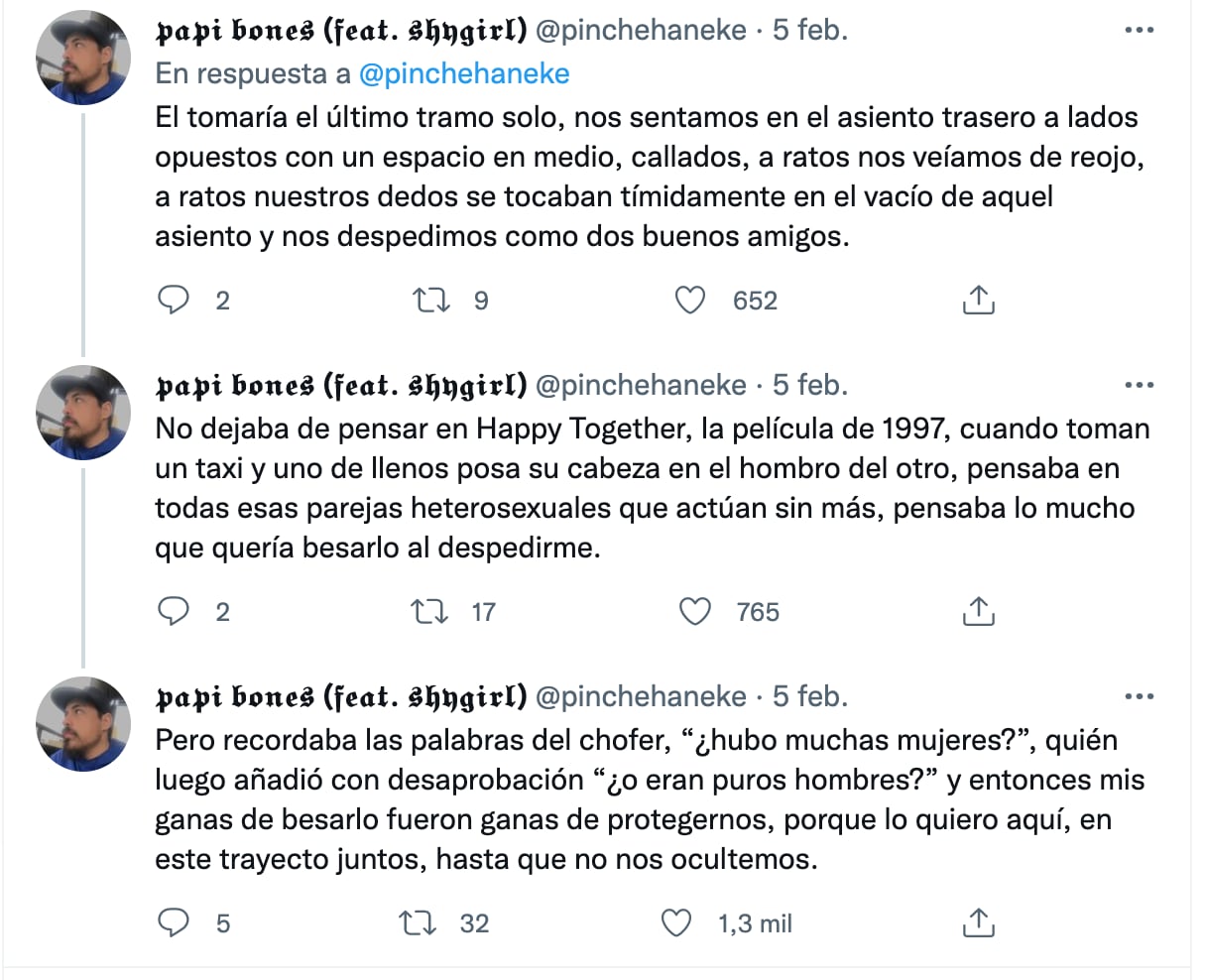Open the share icon on the Happy Together tweet
The image size is (1206, 980).
tap(979, 611)
